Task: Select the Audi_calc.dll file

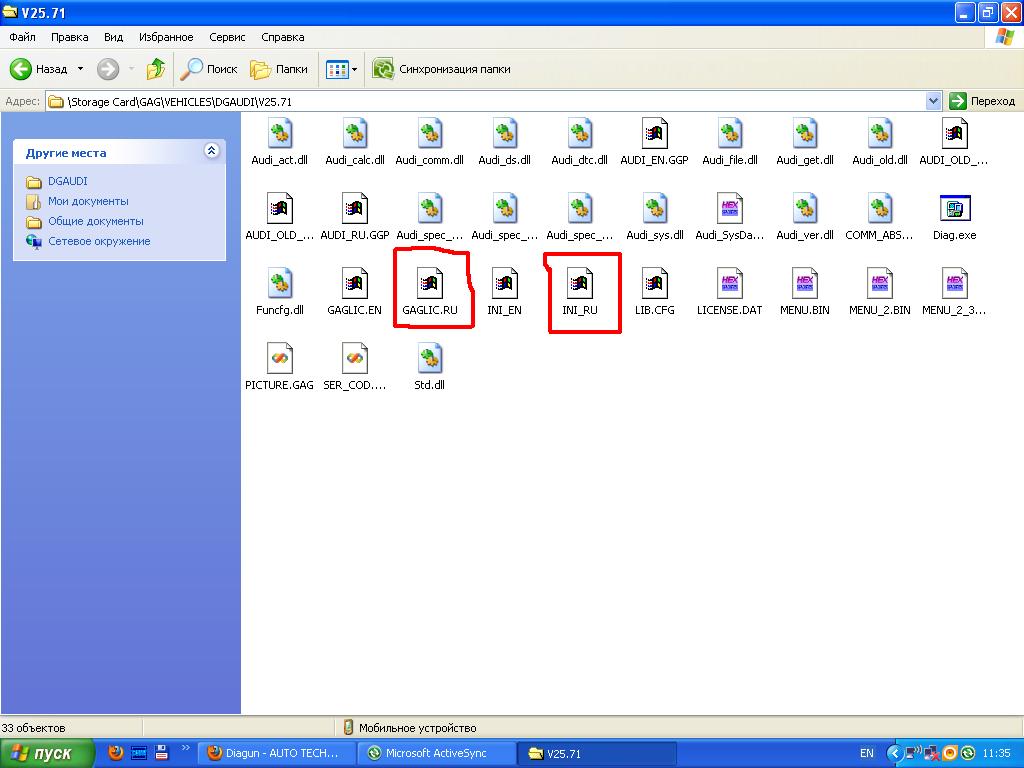Action: pos(355,142)
